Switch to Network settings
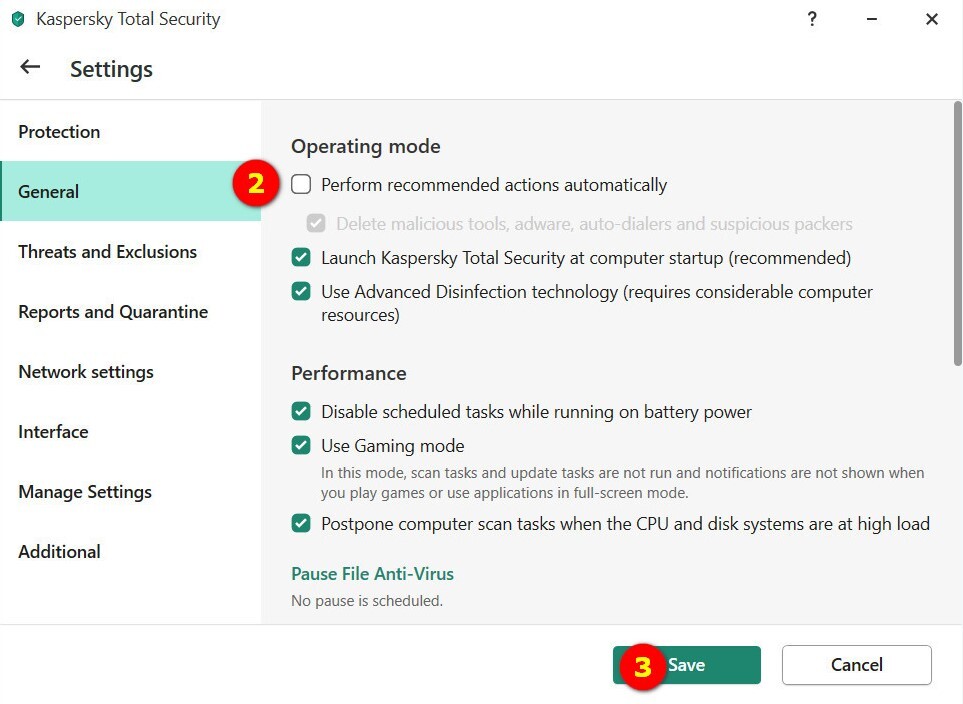The height and width of the screenshot is (704, 963). pos(86,372)
